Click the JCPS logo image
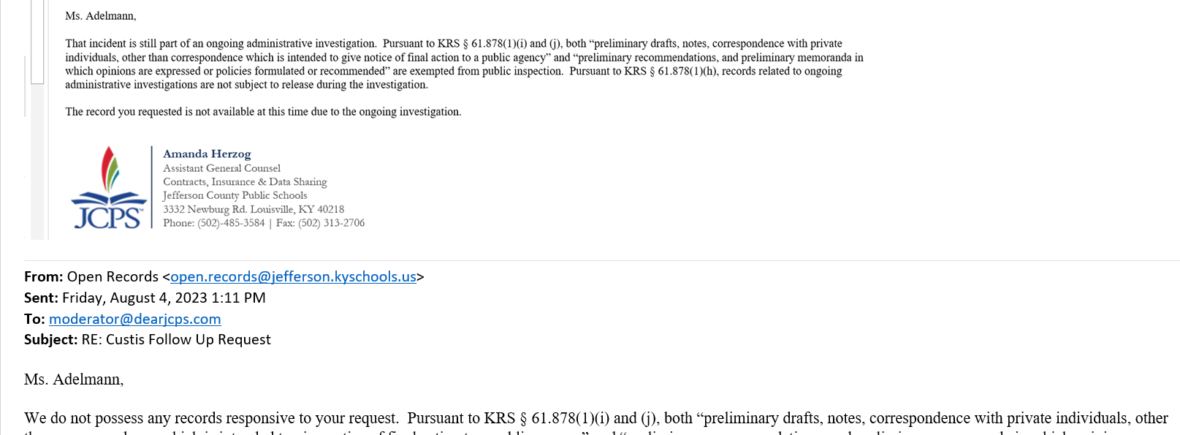Screen dimensions: 1180x435 [x=108, y=187]
